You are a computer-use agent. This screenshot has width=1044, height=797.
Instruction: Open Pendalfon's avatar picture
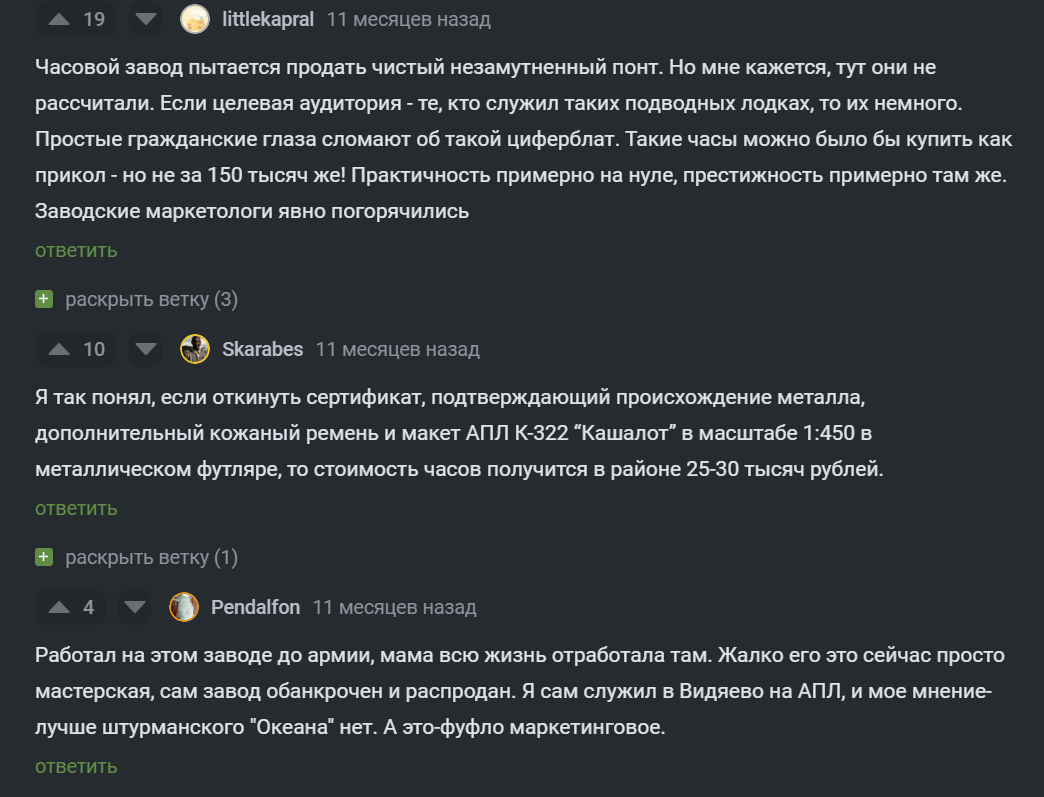184,607
